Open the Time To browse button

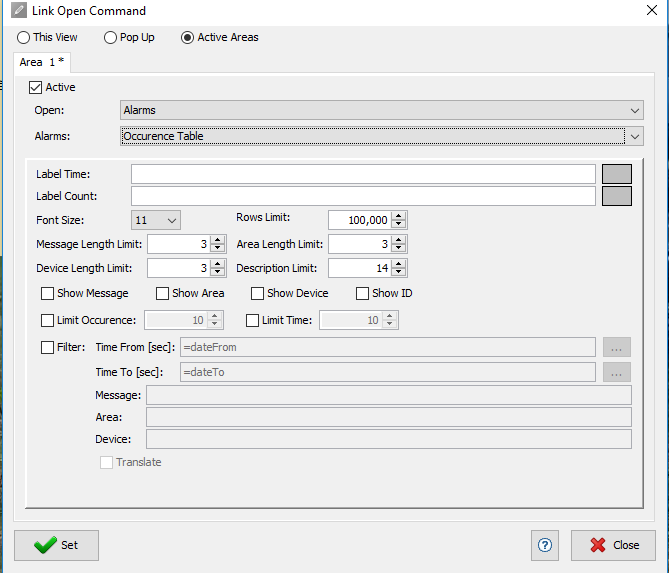pyautogui.click(x=617, y=372)
